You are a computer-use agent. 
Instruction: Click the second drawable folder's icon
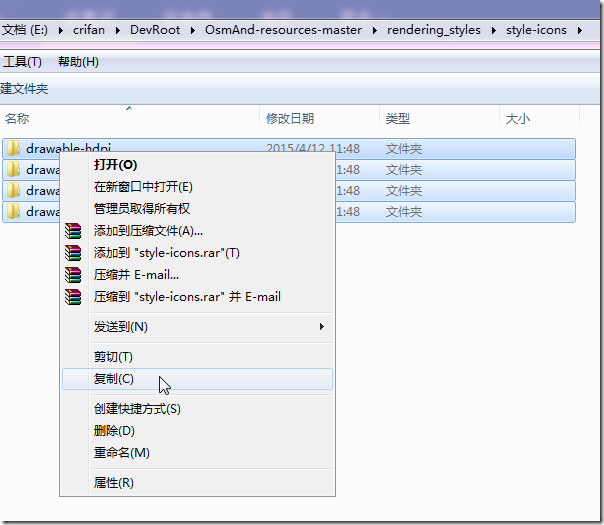click(x=13, y=169)
